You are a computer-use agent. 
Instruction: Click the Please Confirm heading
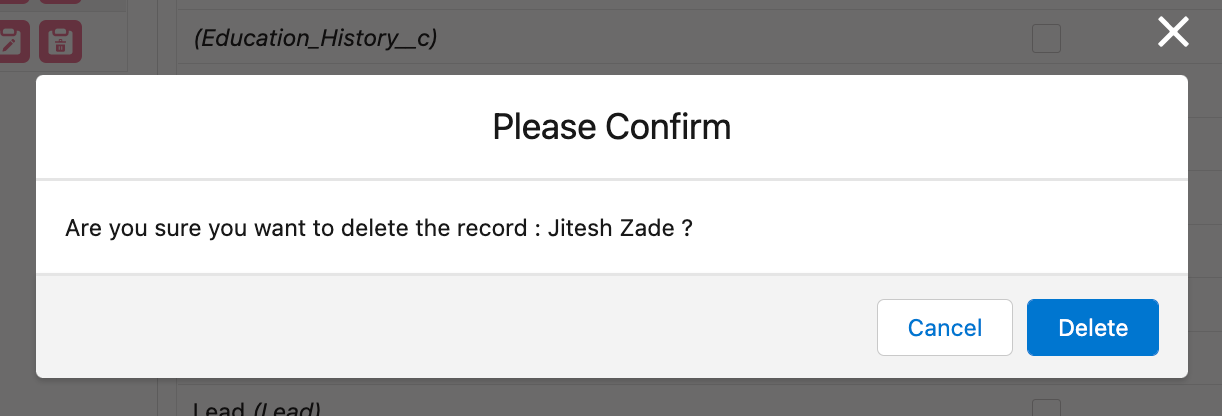pyautogui.click(x=611, y=127)
